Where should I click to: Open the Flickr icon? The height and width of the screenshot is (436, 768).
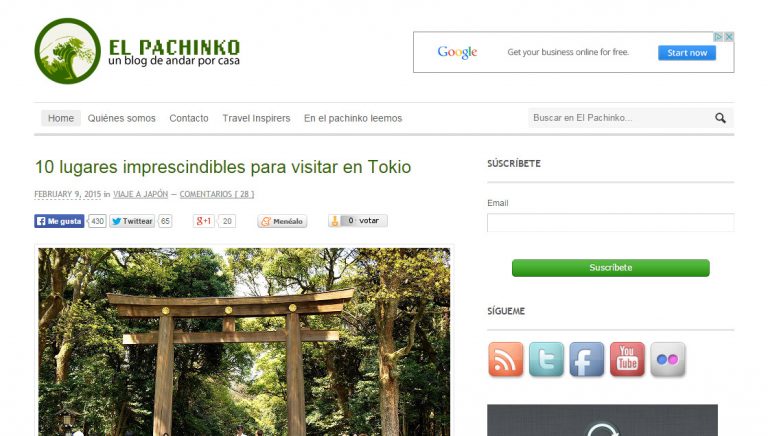[668, 360]
